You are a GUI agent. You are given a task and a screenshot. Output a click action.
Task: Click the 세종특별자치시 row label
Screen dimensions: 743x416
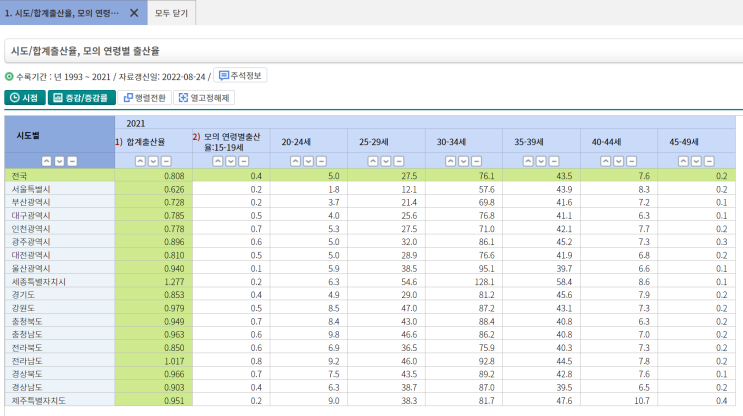click(x=39, y=281)
